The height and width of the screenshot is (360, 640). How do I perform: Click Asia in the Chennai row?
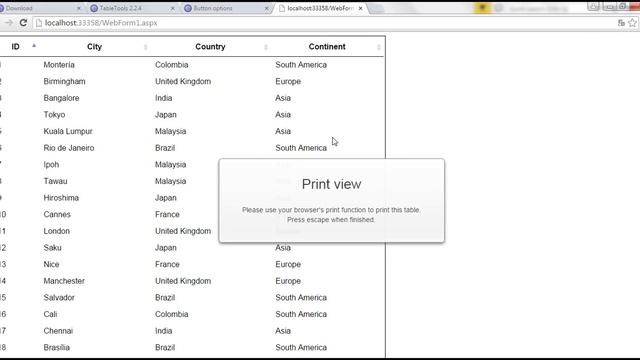tap(283, 331)
